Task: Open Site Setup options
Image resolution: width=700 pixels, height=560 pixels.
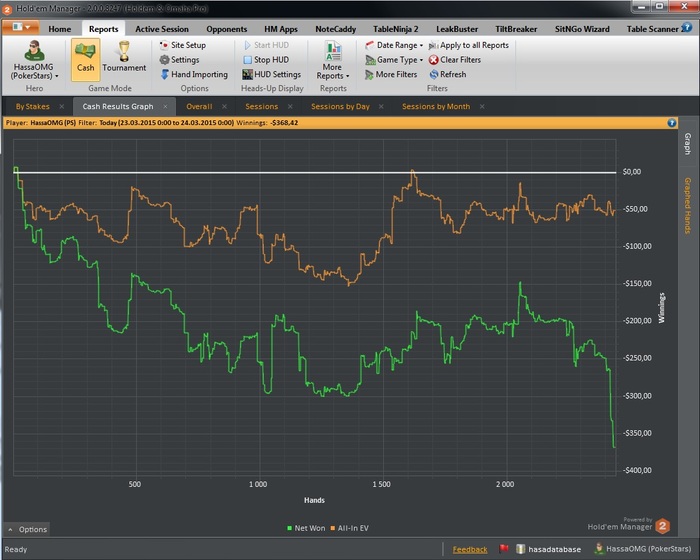Action: (183, 45)
